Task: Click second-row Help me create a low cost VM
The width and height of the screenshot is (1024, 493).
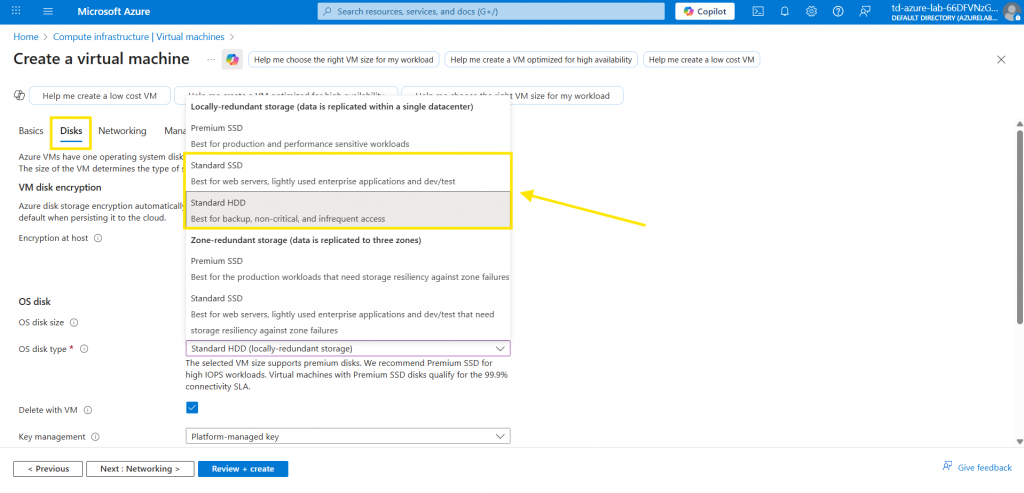Action: (99, 95)
